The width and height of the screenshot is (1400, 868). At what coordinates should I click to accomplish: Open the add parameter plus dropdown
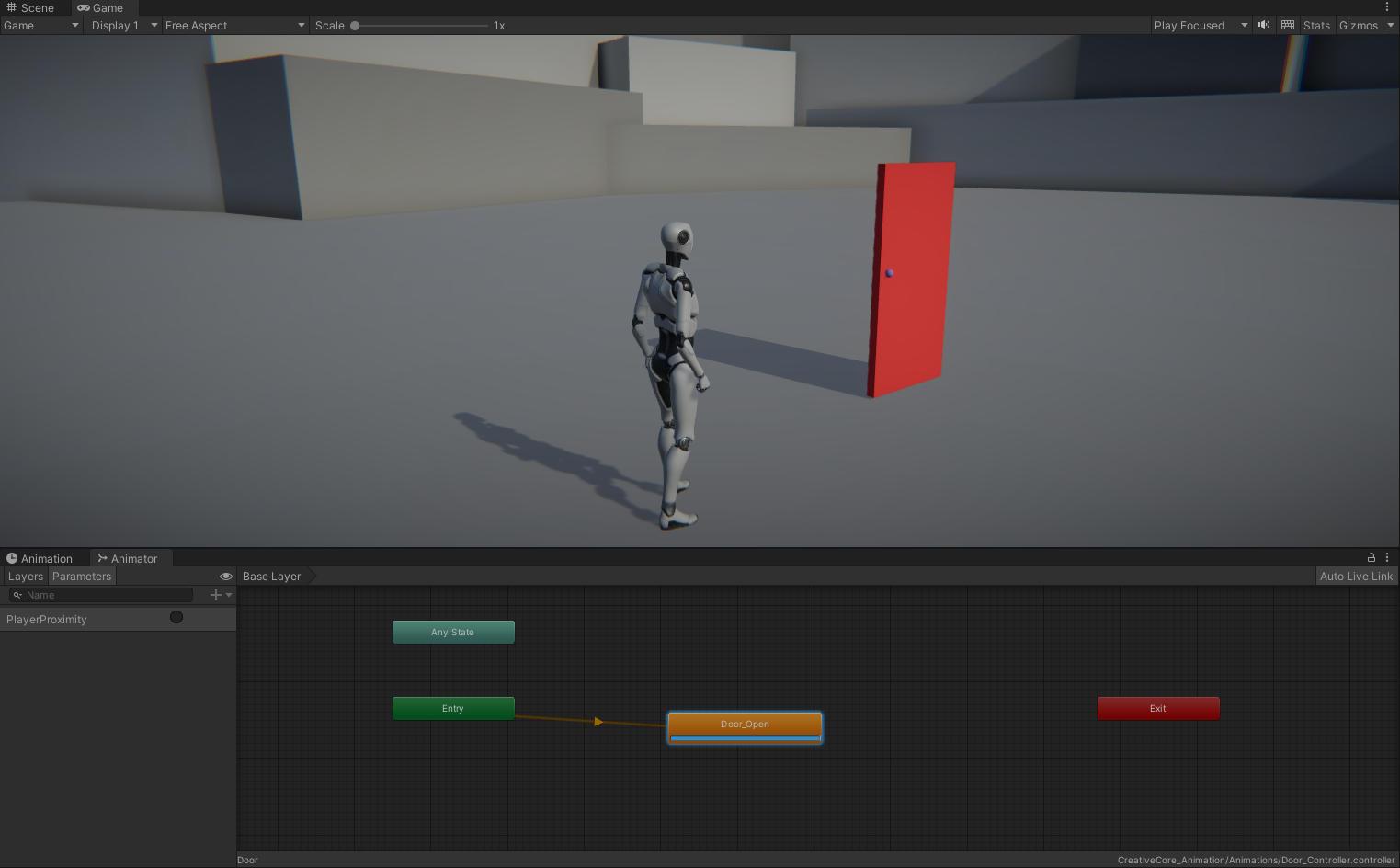221,595
